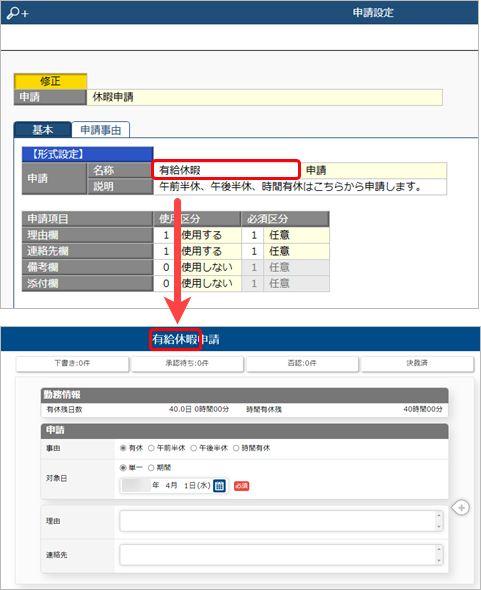Switch to the 基本 tab
Screen dimensions: 481x590
43,130
